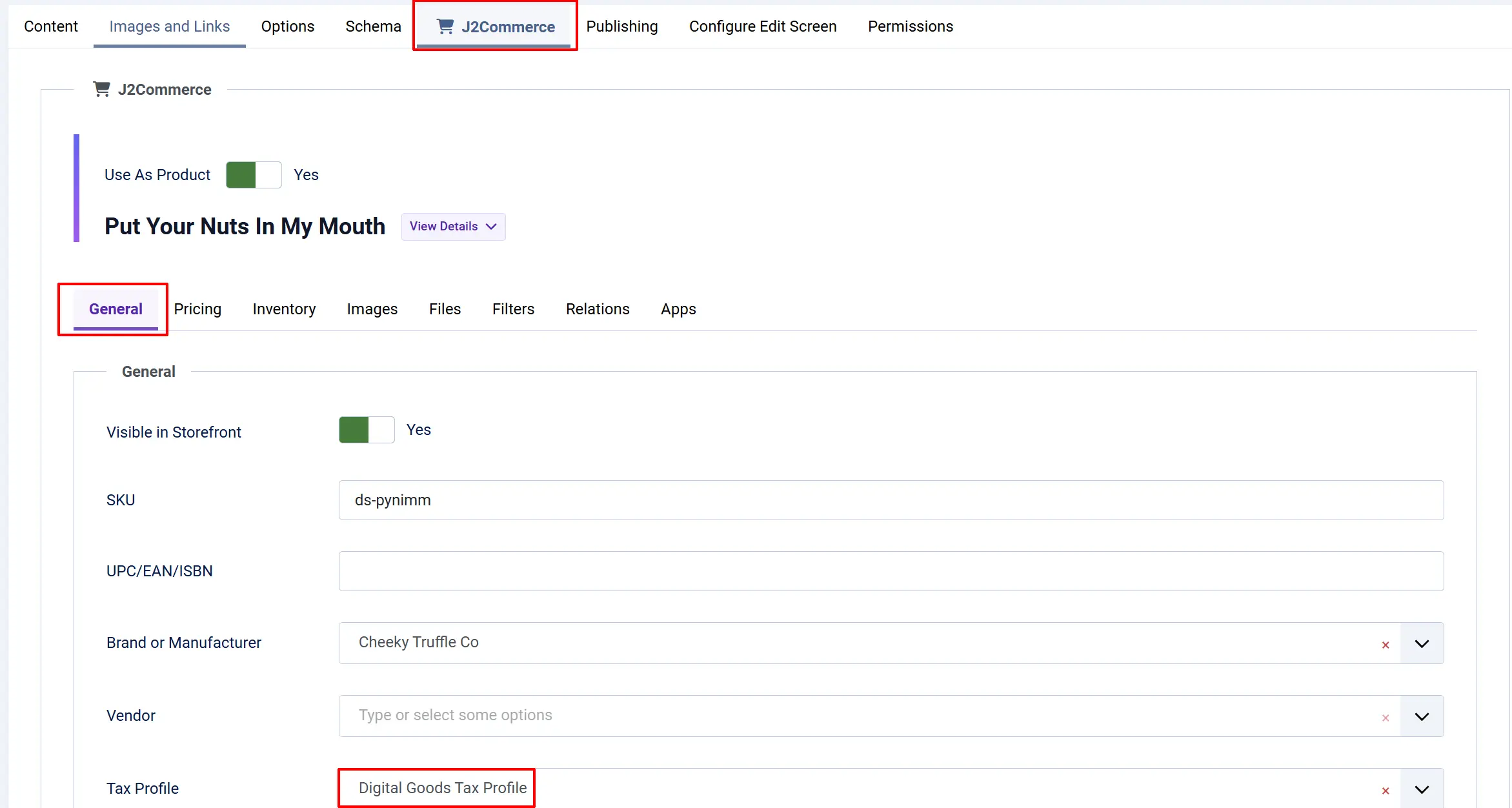Clear the Tax Profile selection
The height and width of the screenshot is (808, 1512).
tap(1386, 791)
